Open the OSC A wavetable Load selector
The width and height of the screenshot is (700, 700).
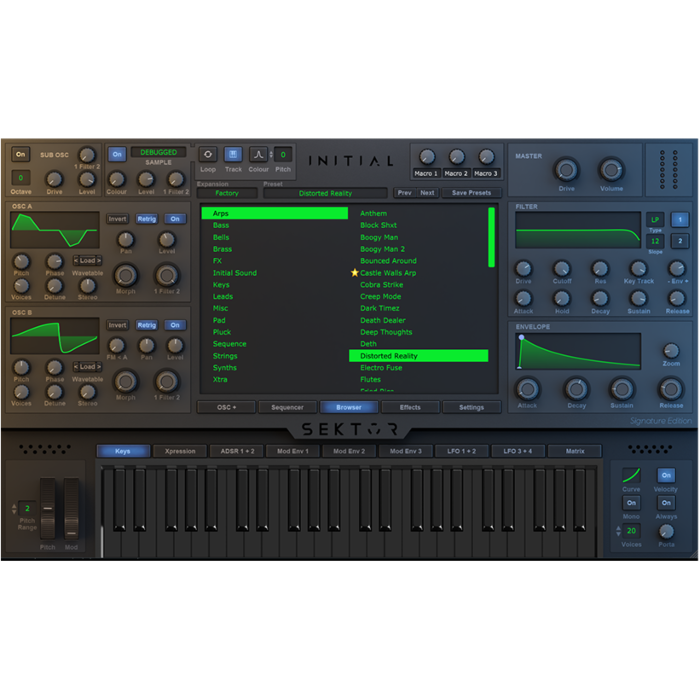coord(88,260)
